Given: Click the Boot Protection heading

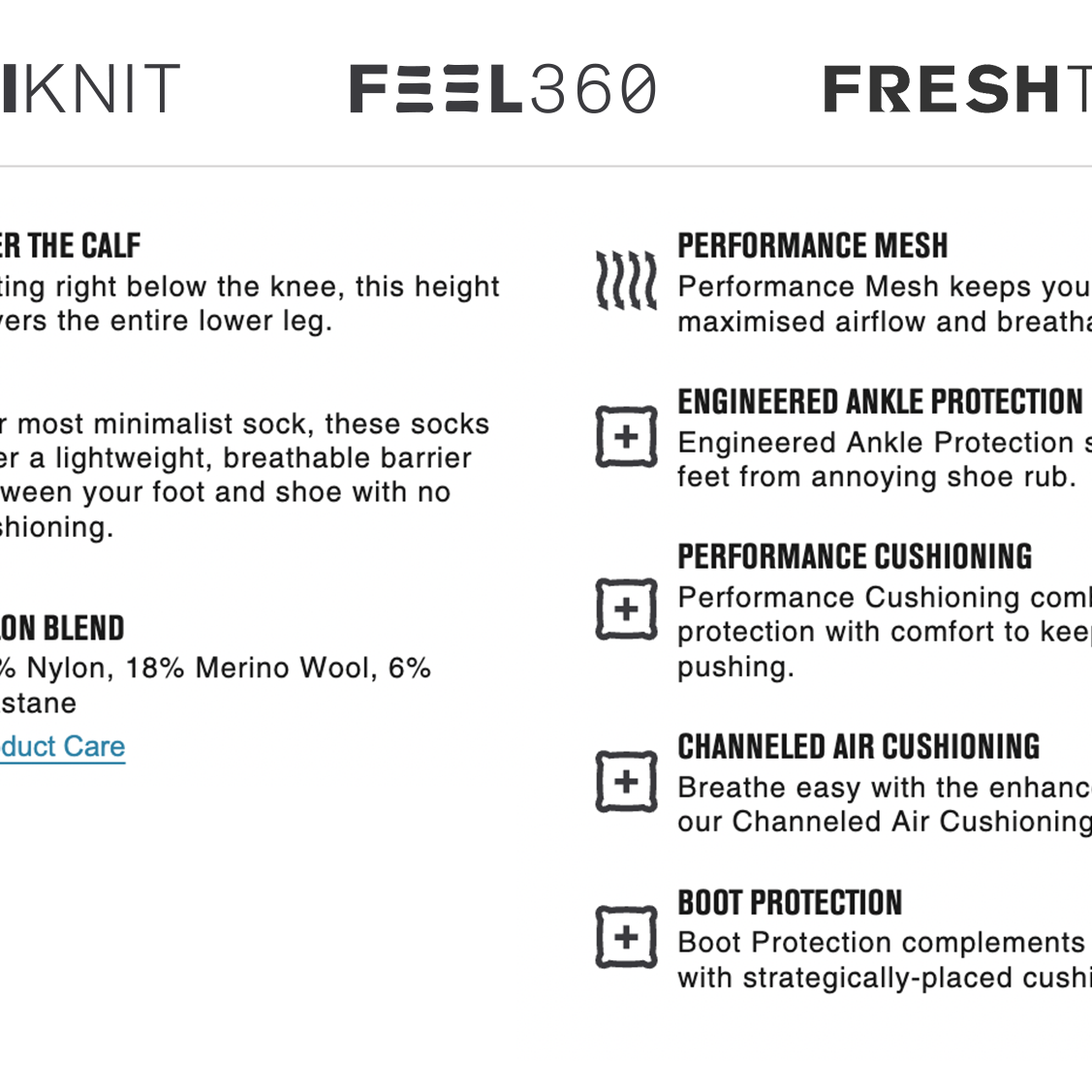Looking at the screenshot, I should point(790,903).
